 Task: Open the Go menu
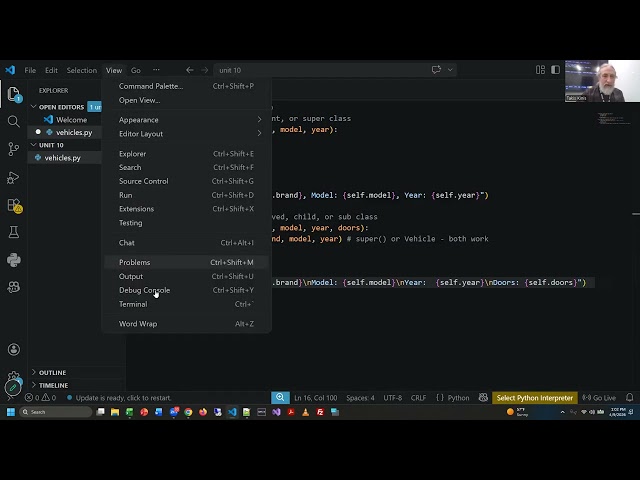pos(136,70)
